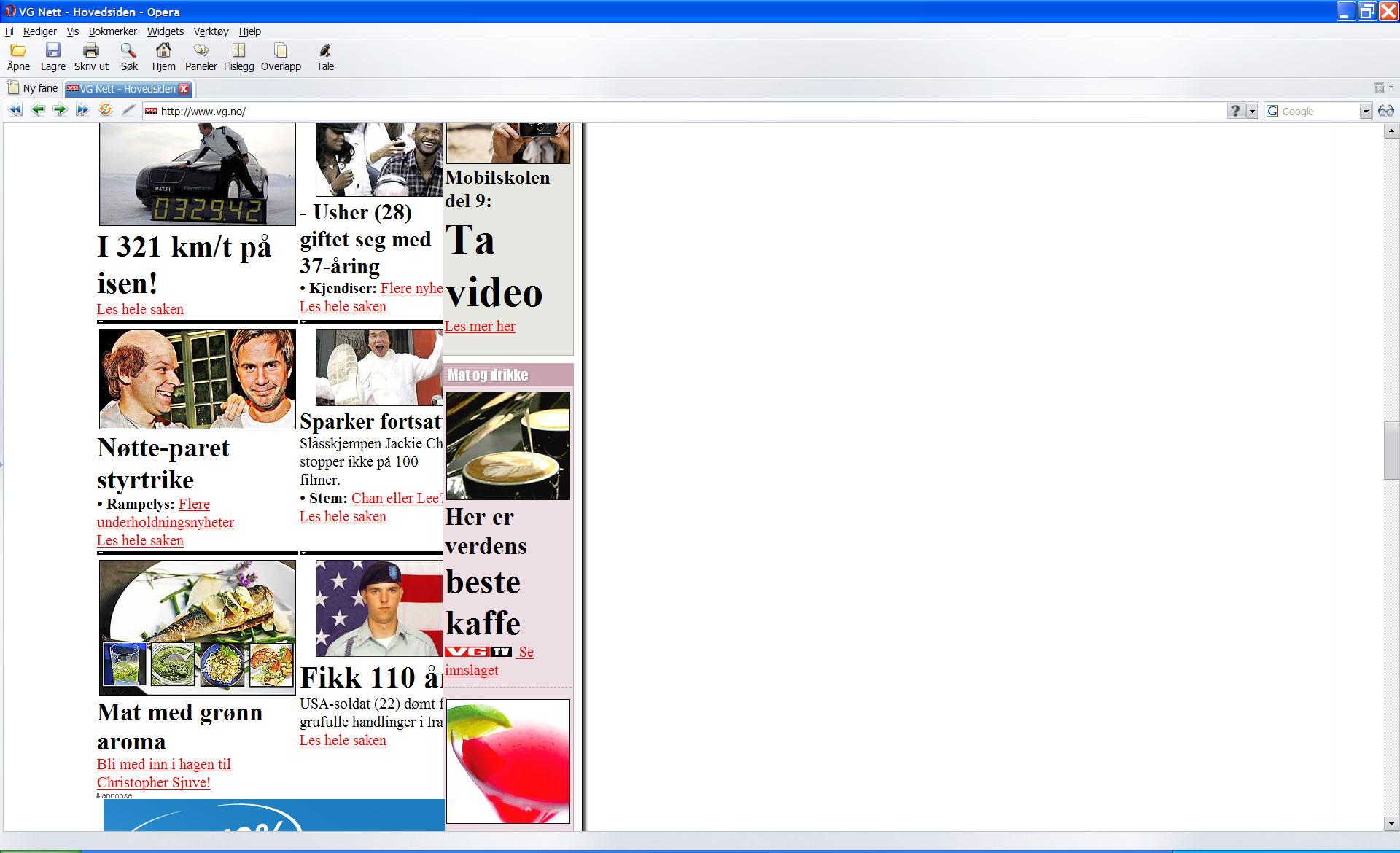Click headline Mat med grønn aroma

(179, 726)
